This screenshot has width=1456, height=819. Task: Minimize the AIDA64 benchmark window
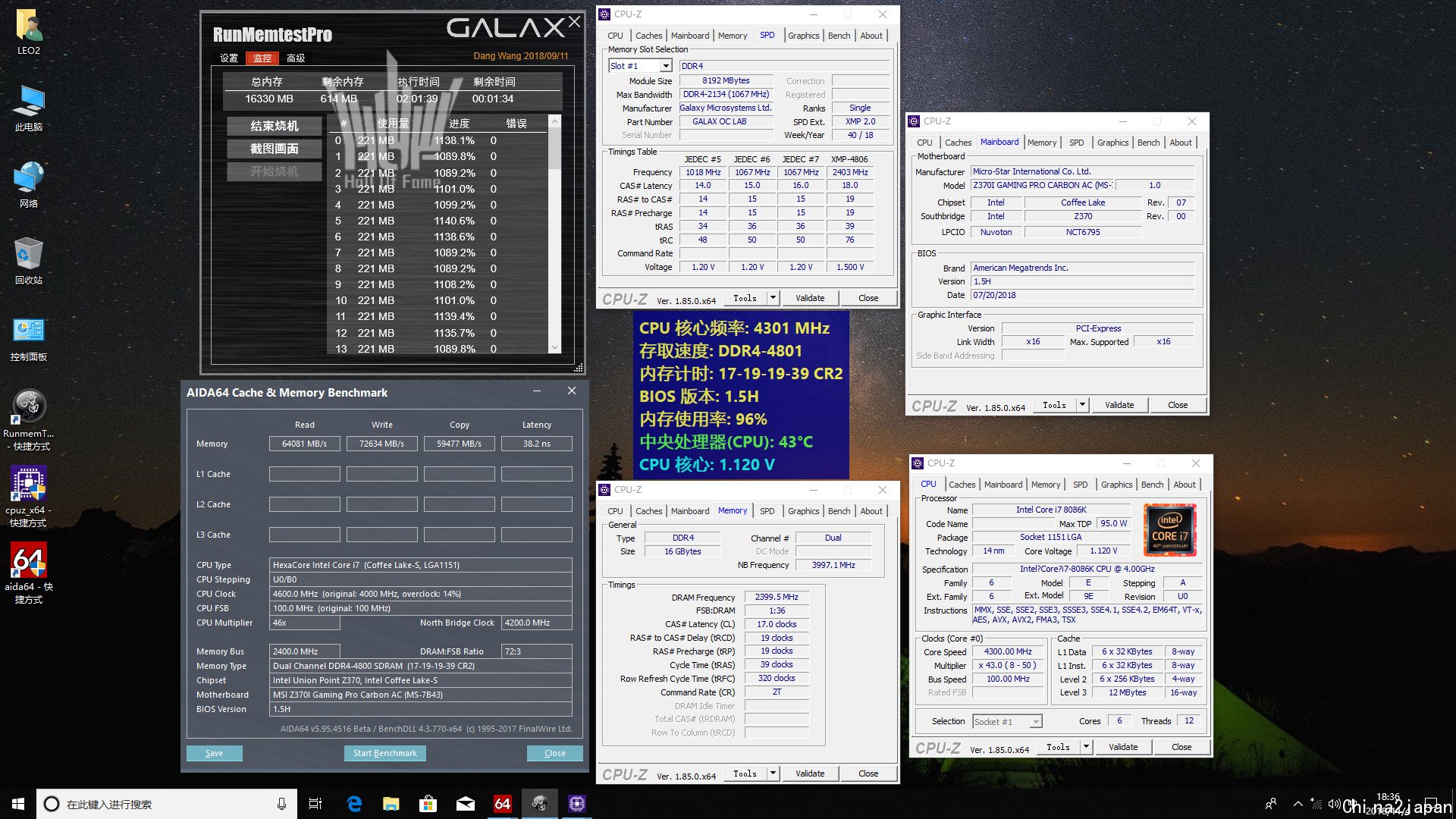point(537,391)
